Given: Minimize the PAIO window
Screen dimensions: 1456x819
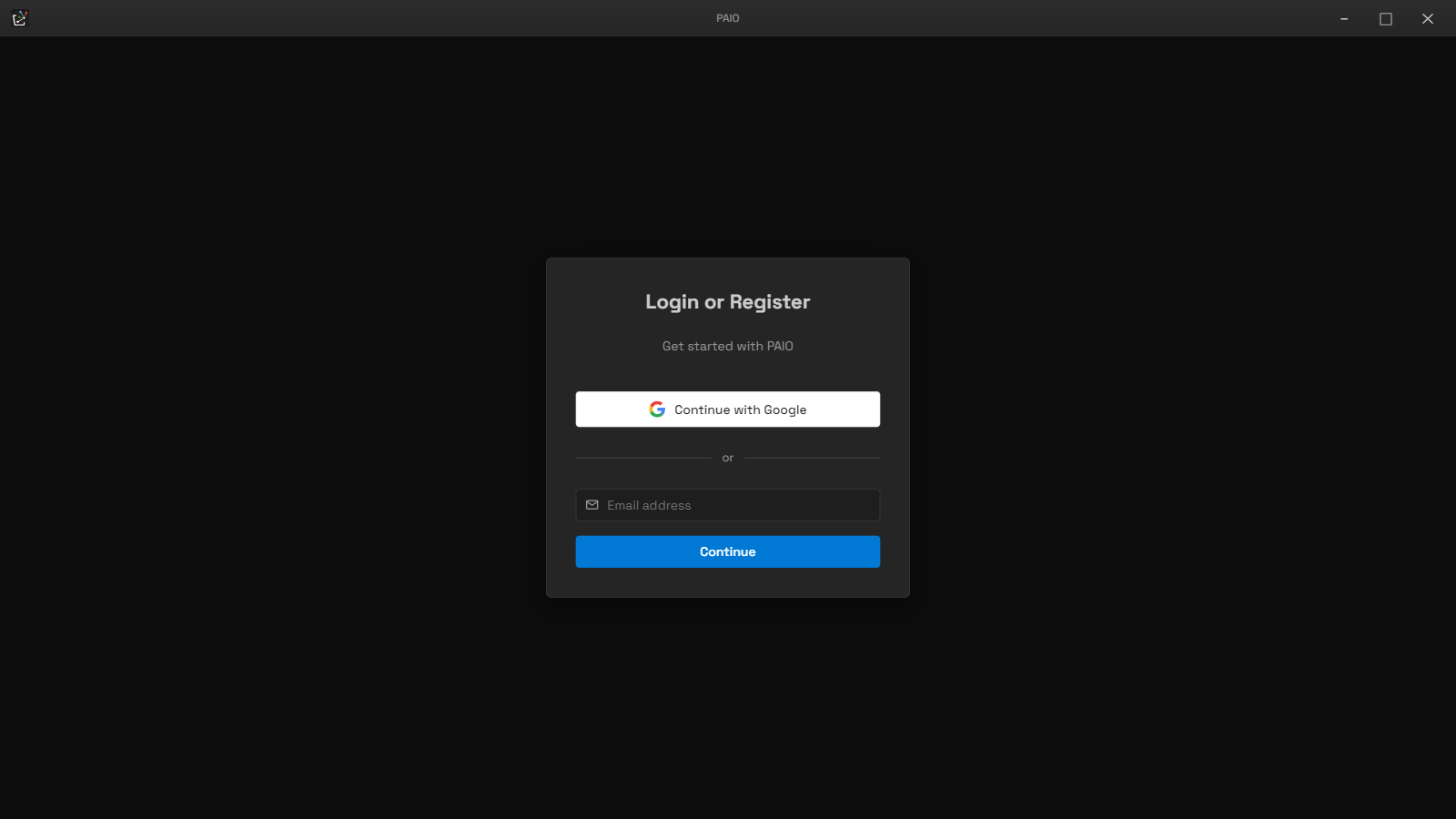Looking at the screenshot, I should point(1344,18).
